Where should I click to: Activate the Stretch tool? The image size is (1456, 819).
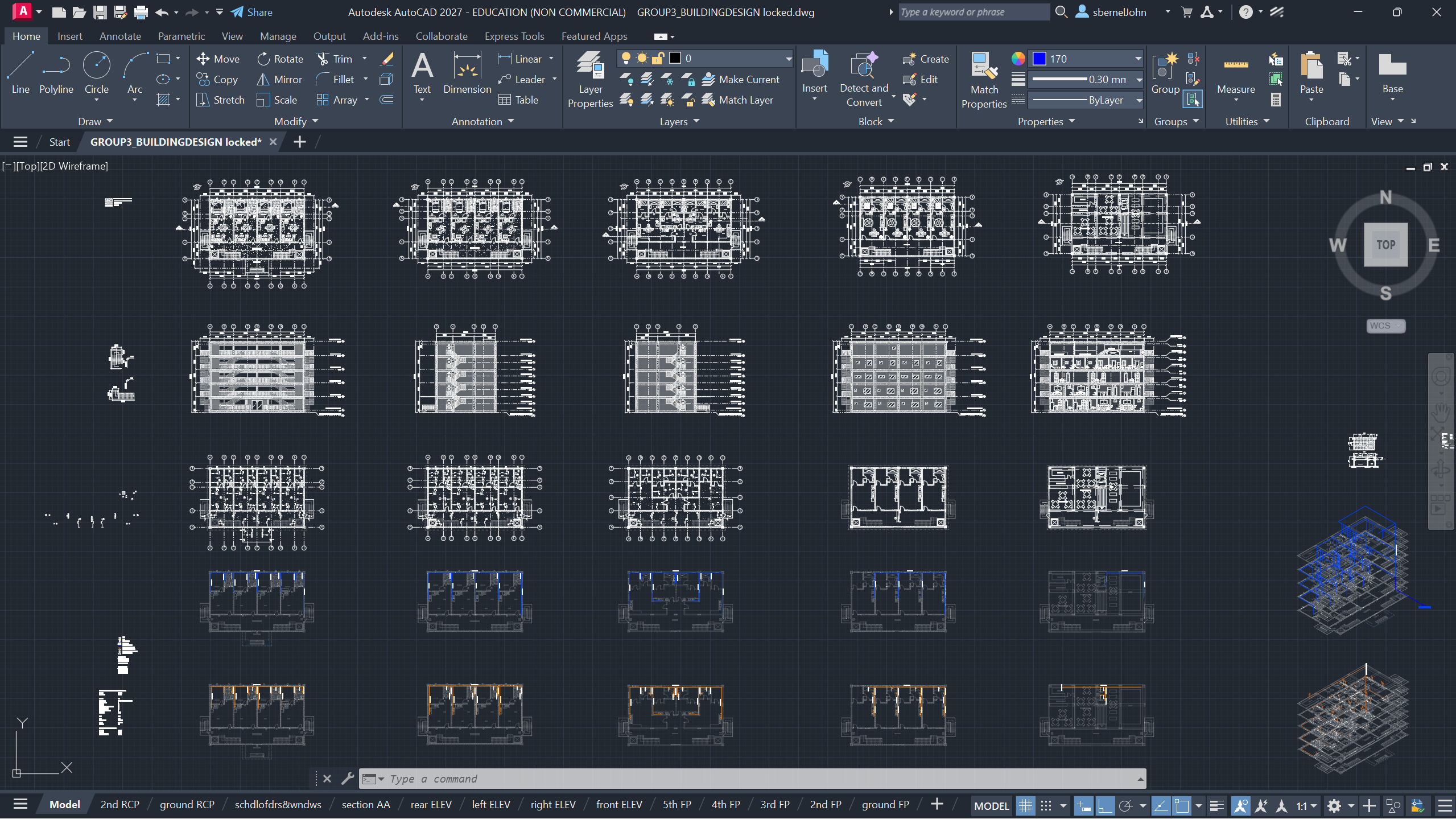220,100
